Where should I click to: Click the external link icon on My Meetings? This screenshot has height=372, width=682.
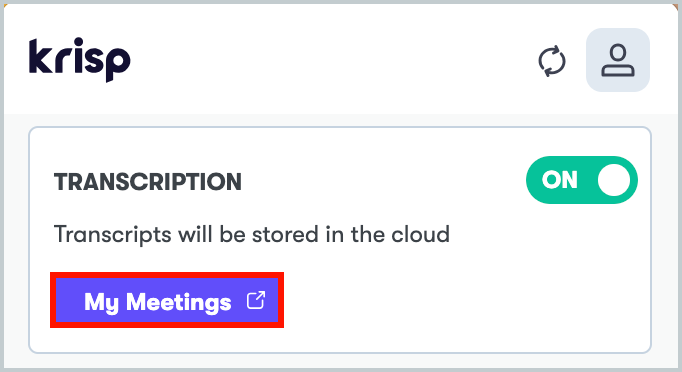(256, 300)
